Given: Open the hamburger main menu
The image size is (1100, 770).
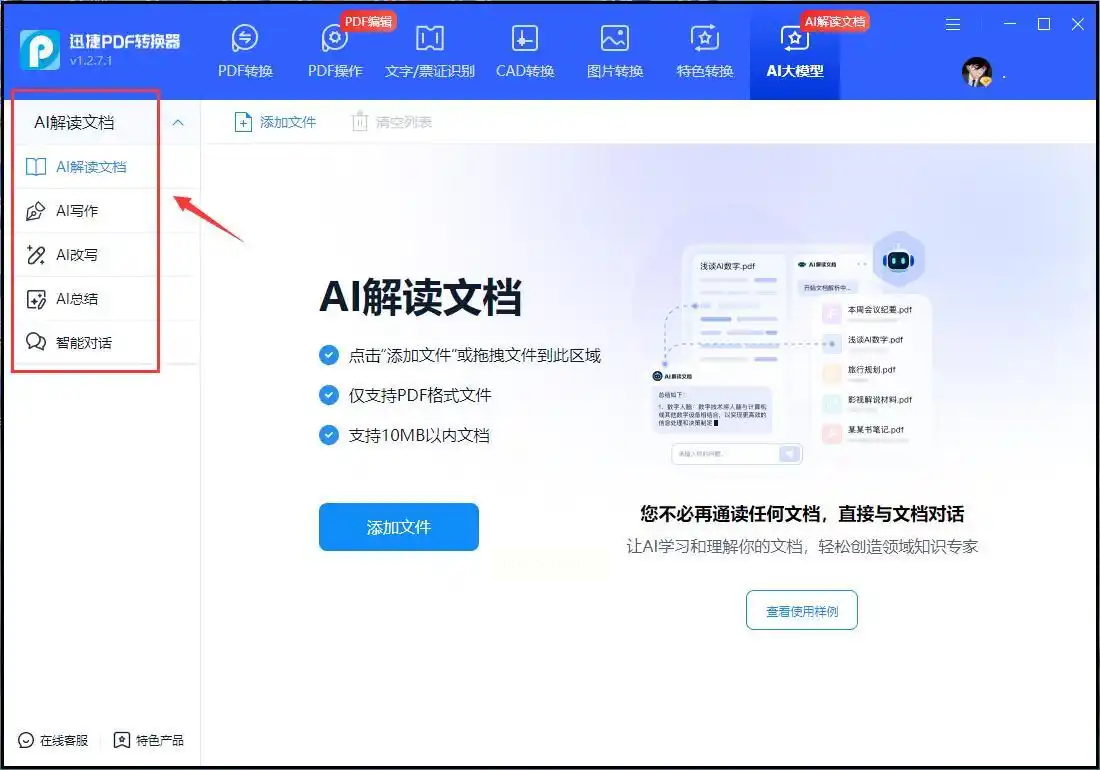Looking at the screenshot, I should pos(953,25).
